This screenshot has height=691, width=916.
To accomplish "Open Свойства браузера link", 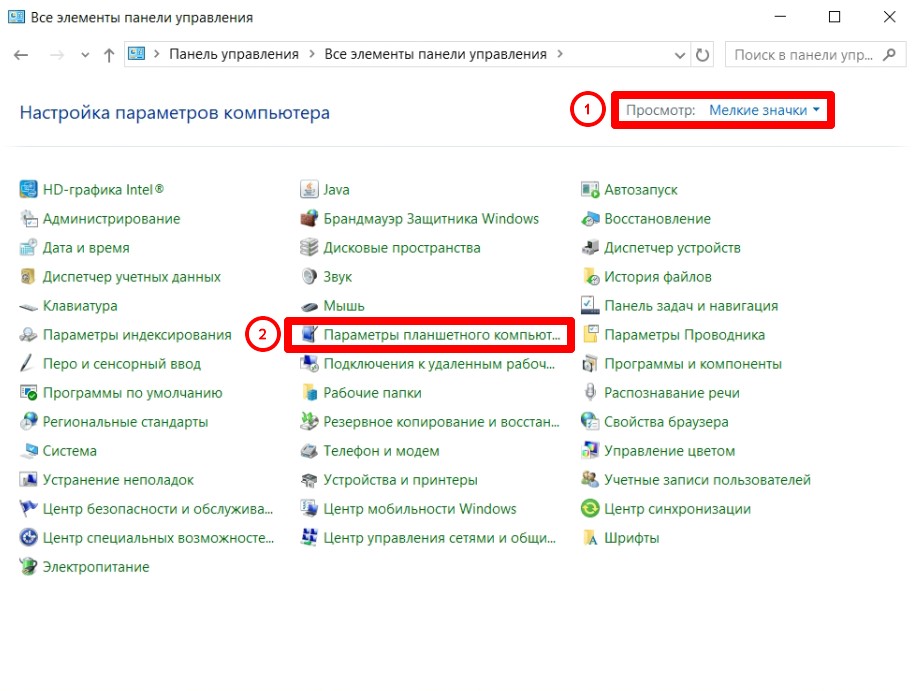I will point(667,422).
